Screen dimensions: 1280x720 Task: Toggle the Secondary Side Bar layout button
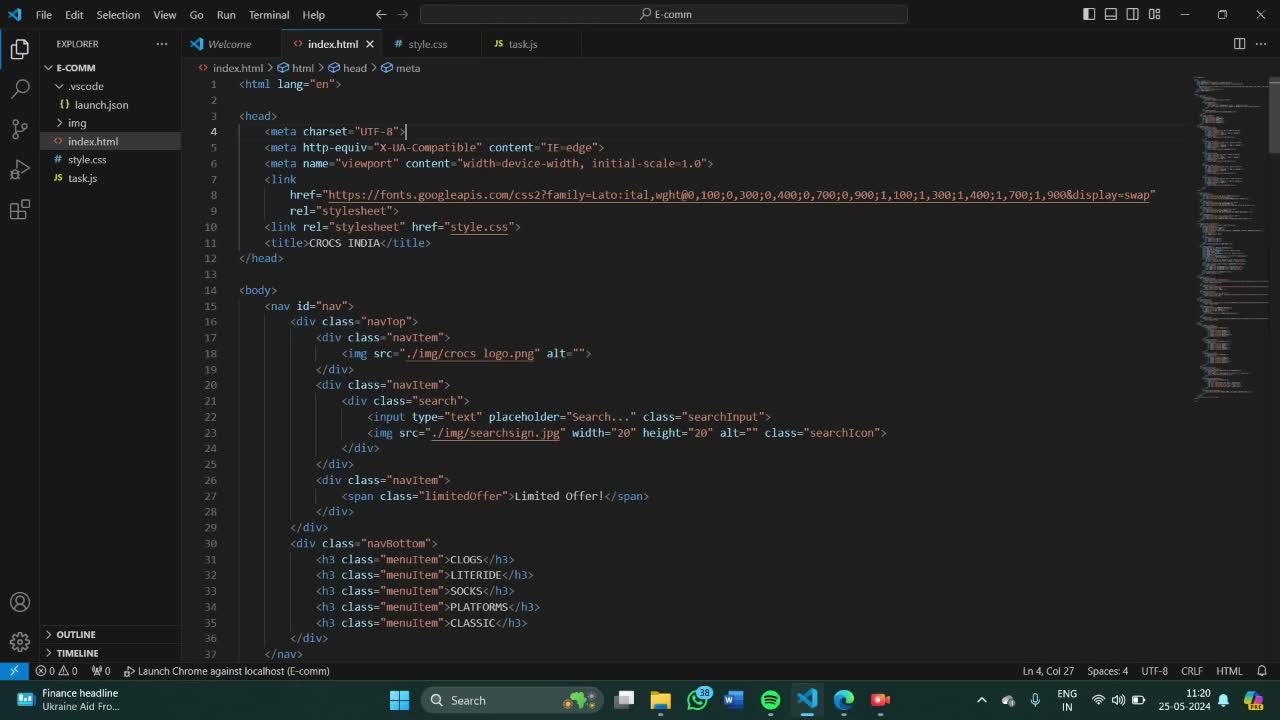pos(1133,15)
